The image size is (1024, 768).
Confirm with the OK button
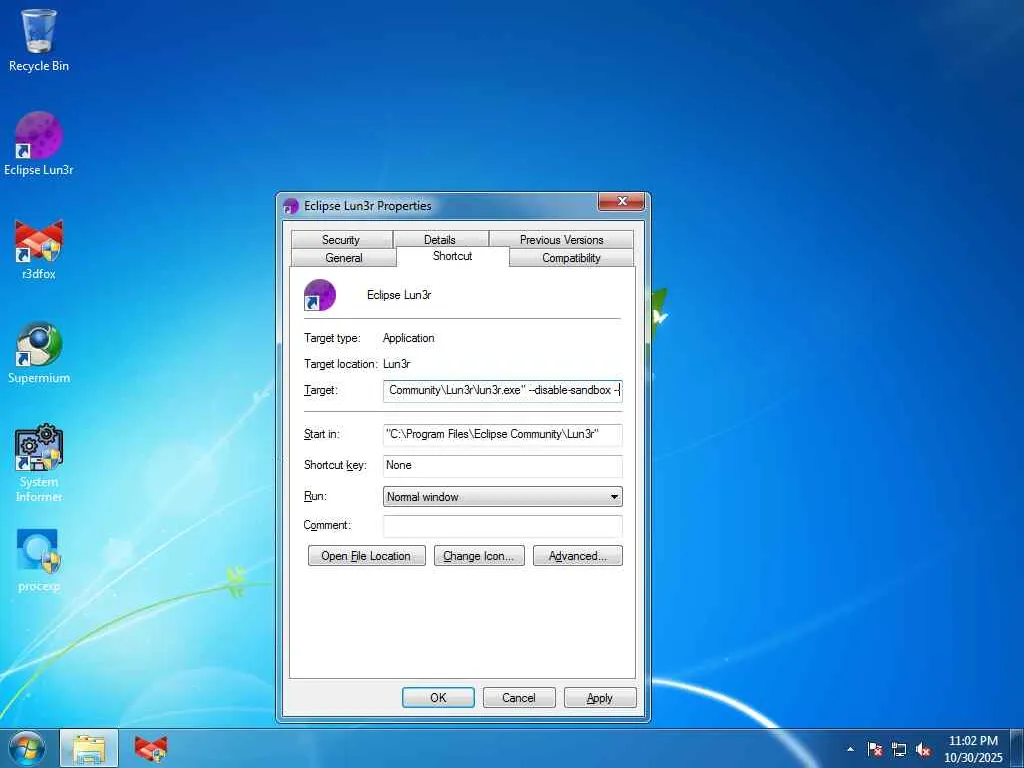coord(438,697)
